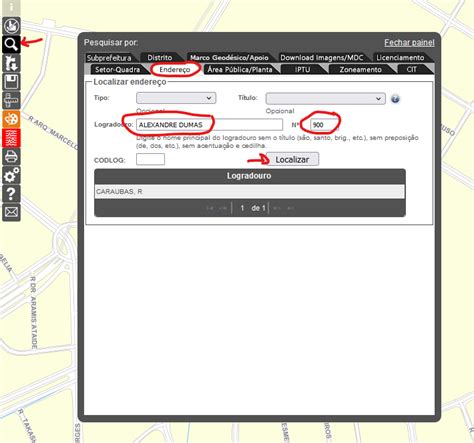Screen dimensions: 474x443
Task: Expand the Tipo dropdown
Action: click(176, 98)
